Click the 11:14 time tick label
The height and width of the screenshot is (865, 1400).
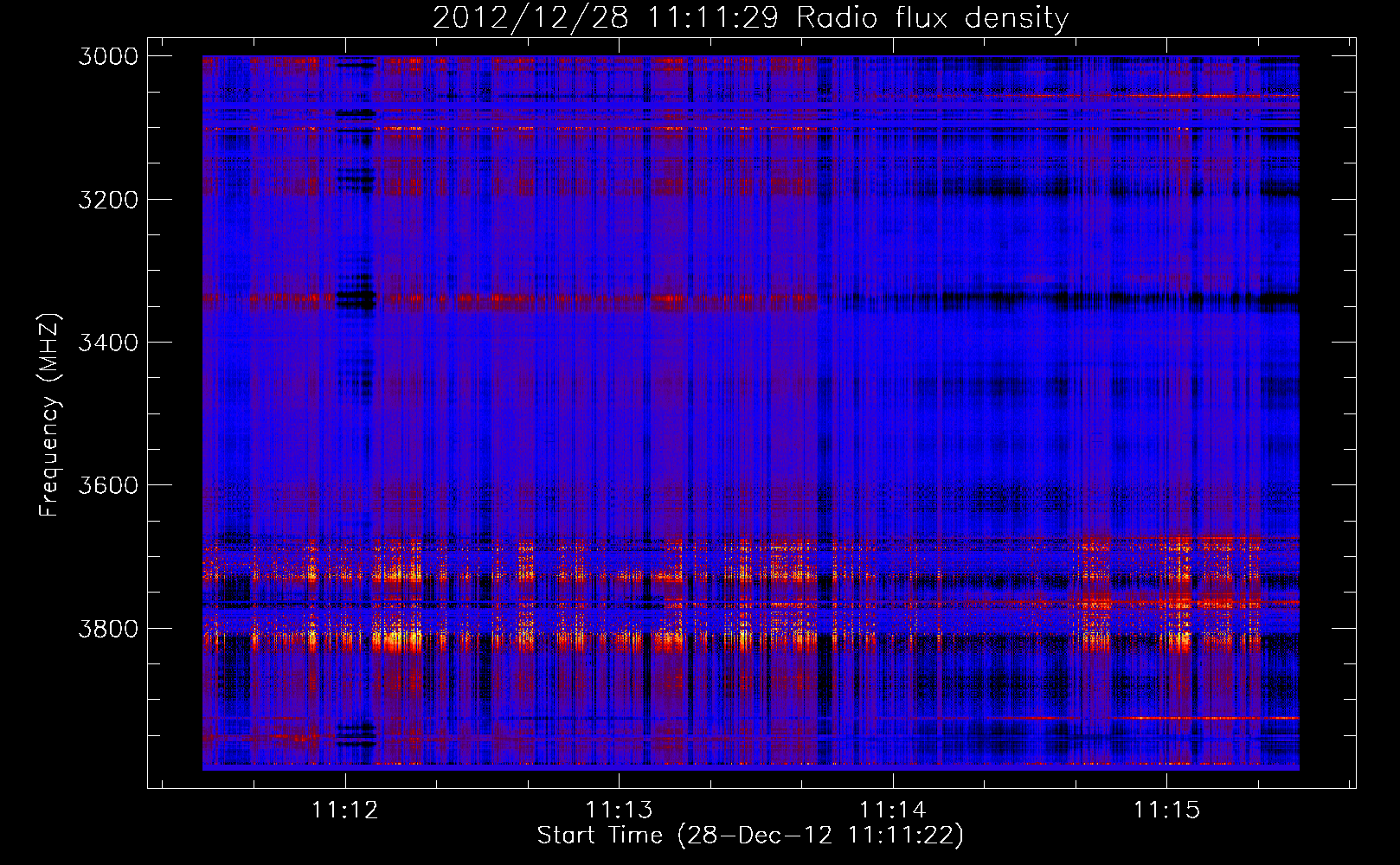pos(892,811)
